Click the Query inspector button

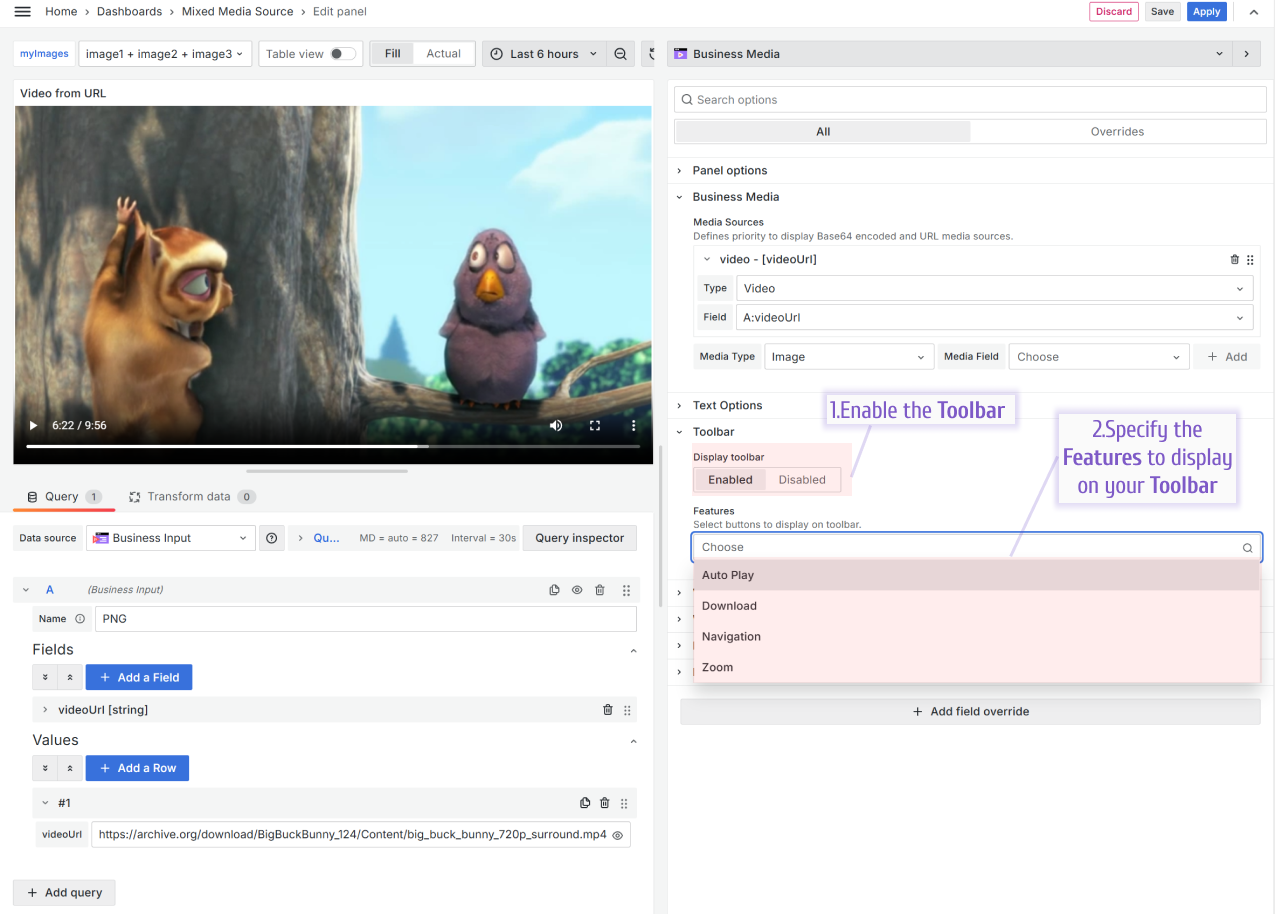click(x=579, y=538)
